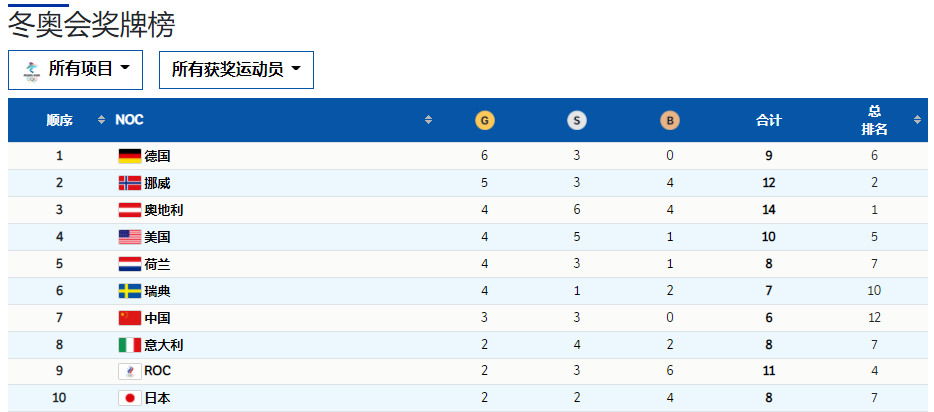
Task: Click the silver medal S column icon
Action: [x=577, y=121]
